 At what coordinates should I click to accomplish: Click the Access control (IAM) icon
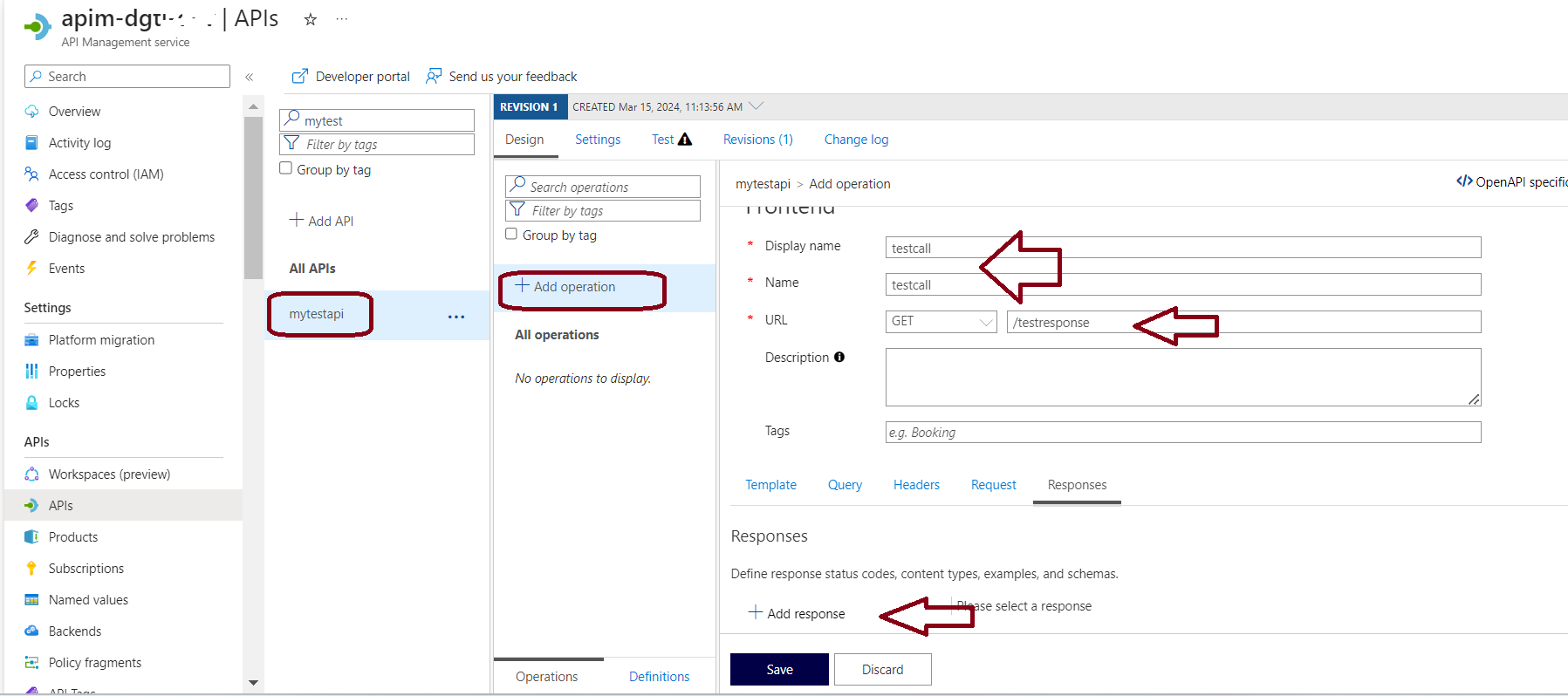tap(32, 174)
